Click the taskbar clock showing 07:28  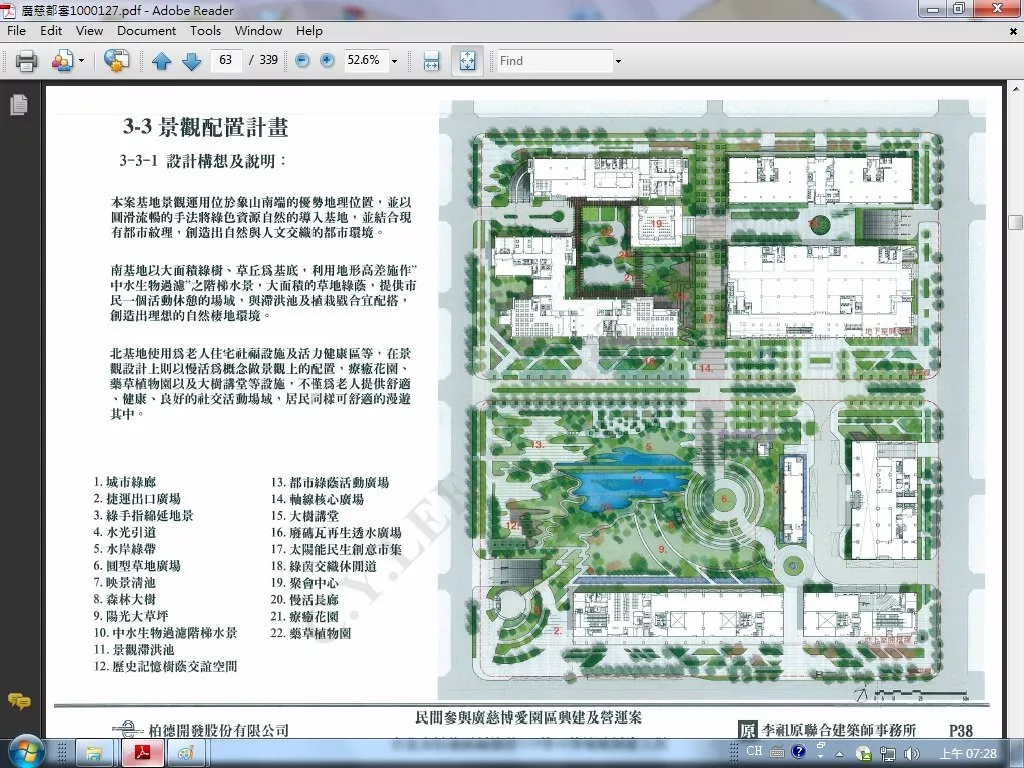pos(968,754)
